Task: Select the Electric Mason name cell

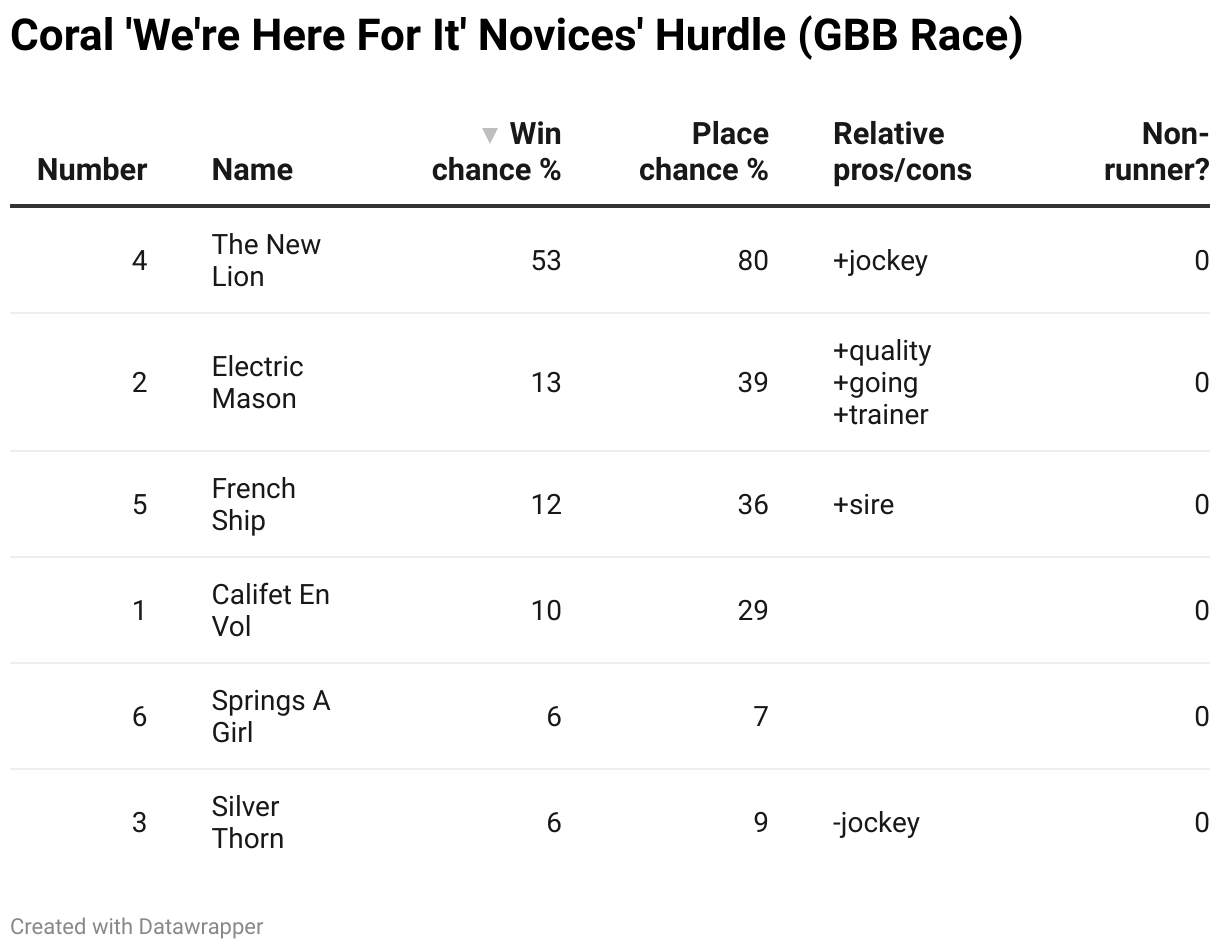Action: (257, 382)
